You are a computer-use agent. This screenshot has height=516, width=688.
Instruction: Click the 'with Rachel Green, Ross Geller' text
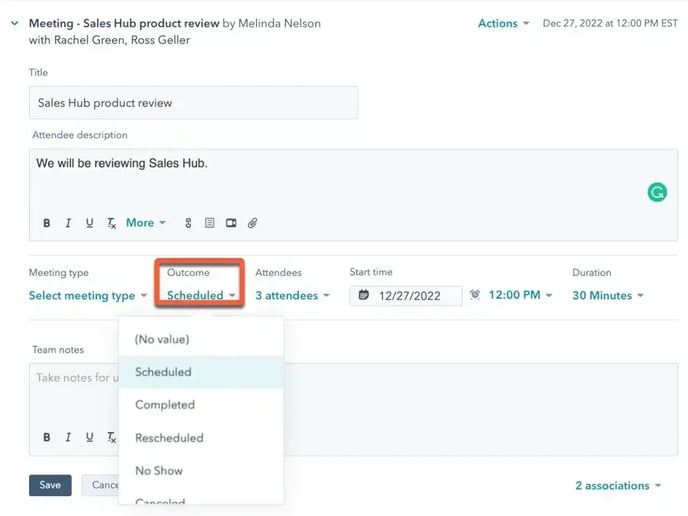coord(109,40)
